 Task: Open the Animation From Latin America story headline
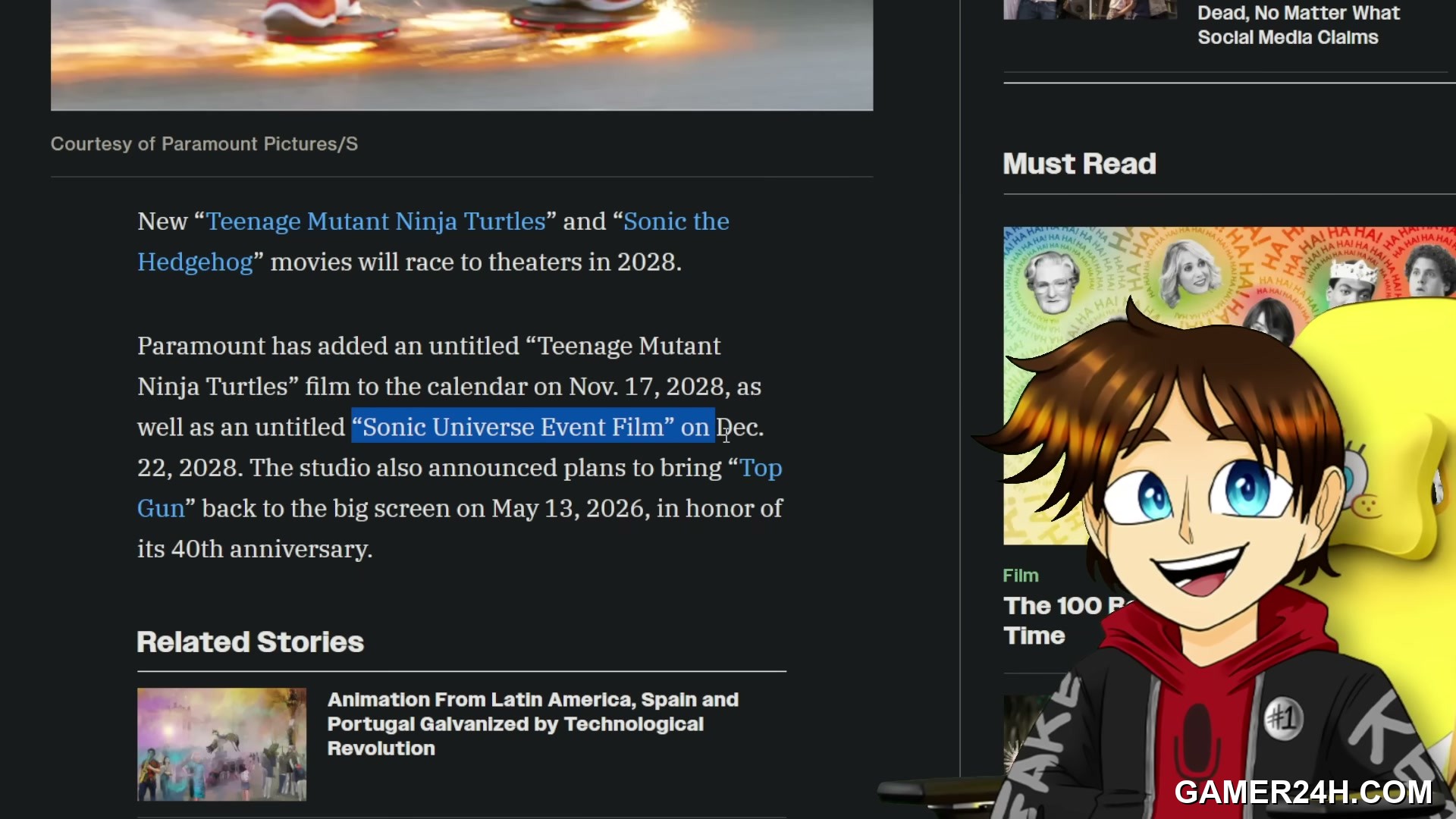[x=532, y=723]
